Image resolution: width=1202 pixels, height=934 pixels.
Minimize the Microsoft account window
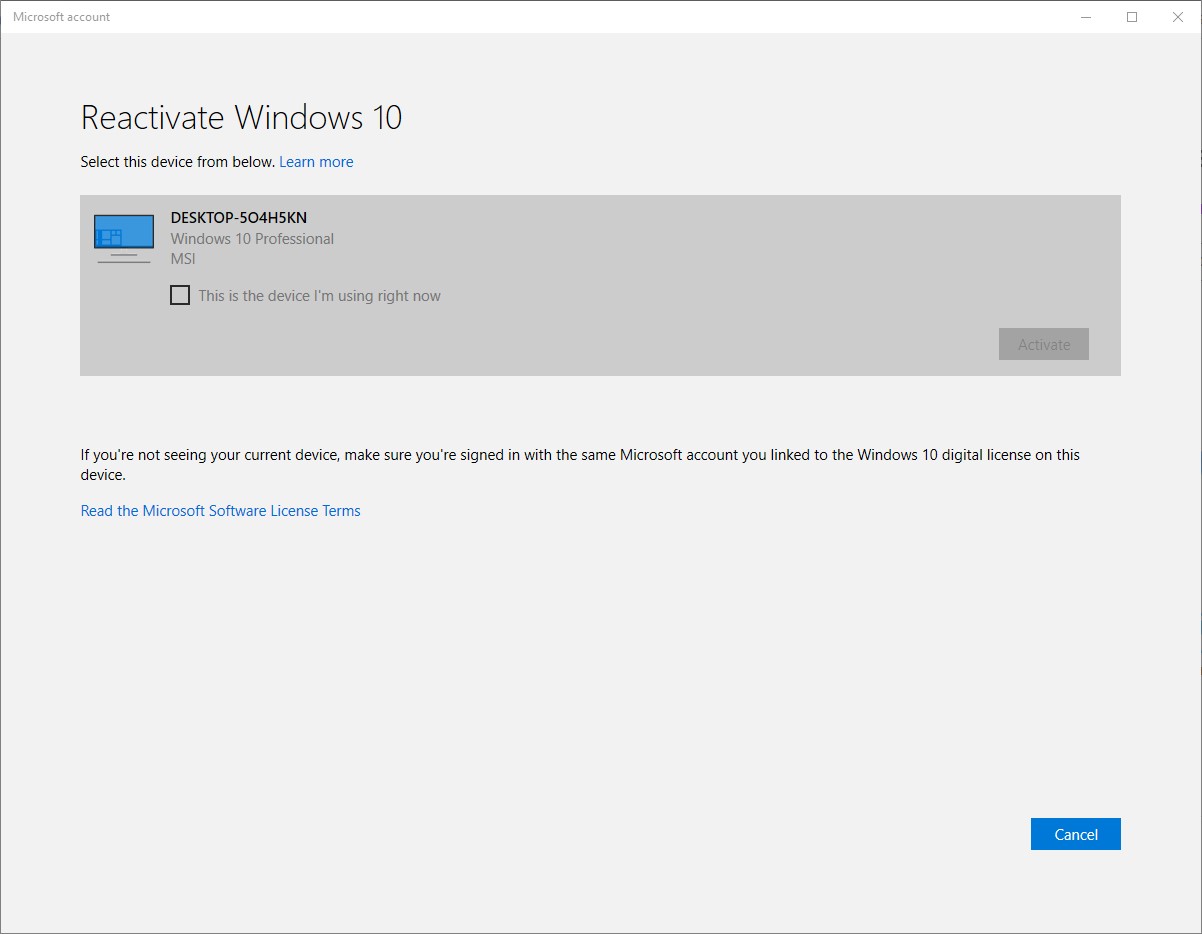(x=1085, y=17)
